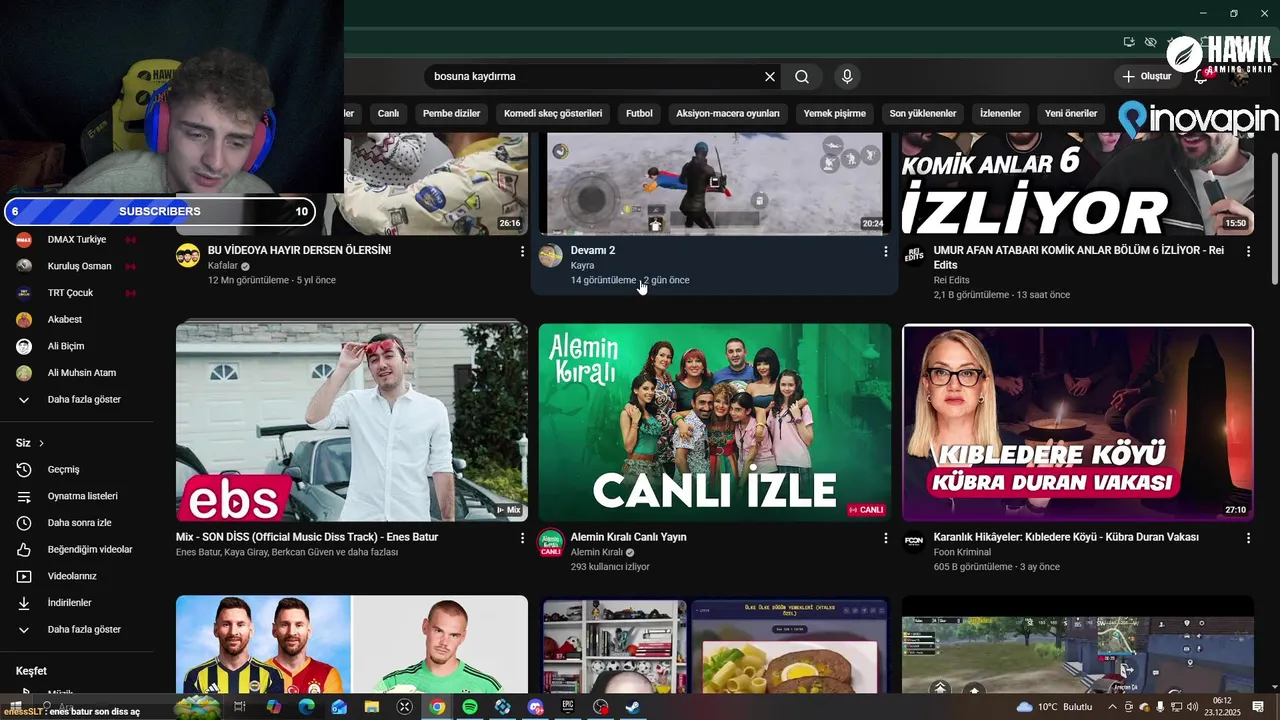Click the crossed-eye icon in address bar
Viewport: 1280px width, 720px height.
tap(1151, 42)
